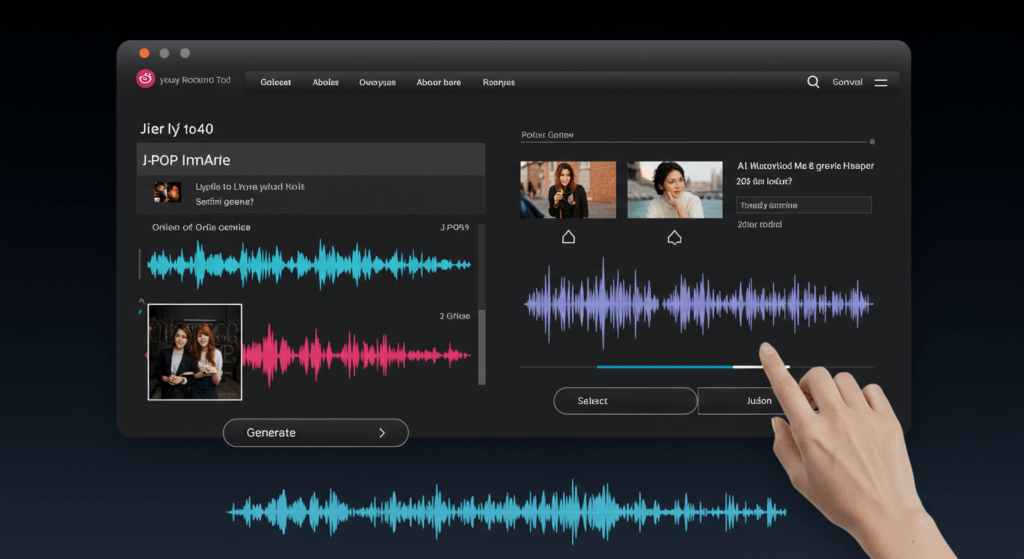Viewport: 1024px width, 559px height.
Task: Select the woman by brick wall thumbnail
Action: (x=568, y=190)
